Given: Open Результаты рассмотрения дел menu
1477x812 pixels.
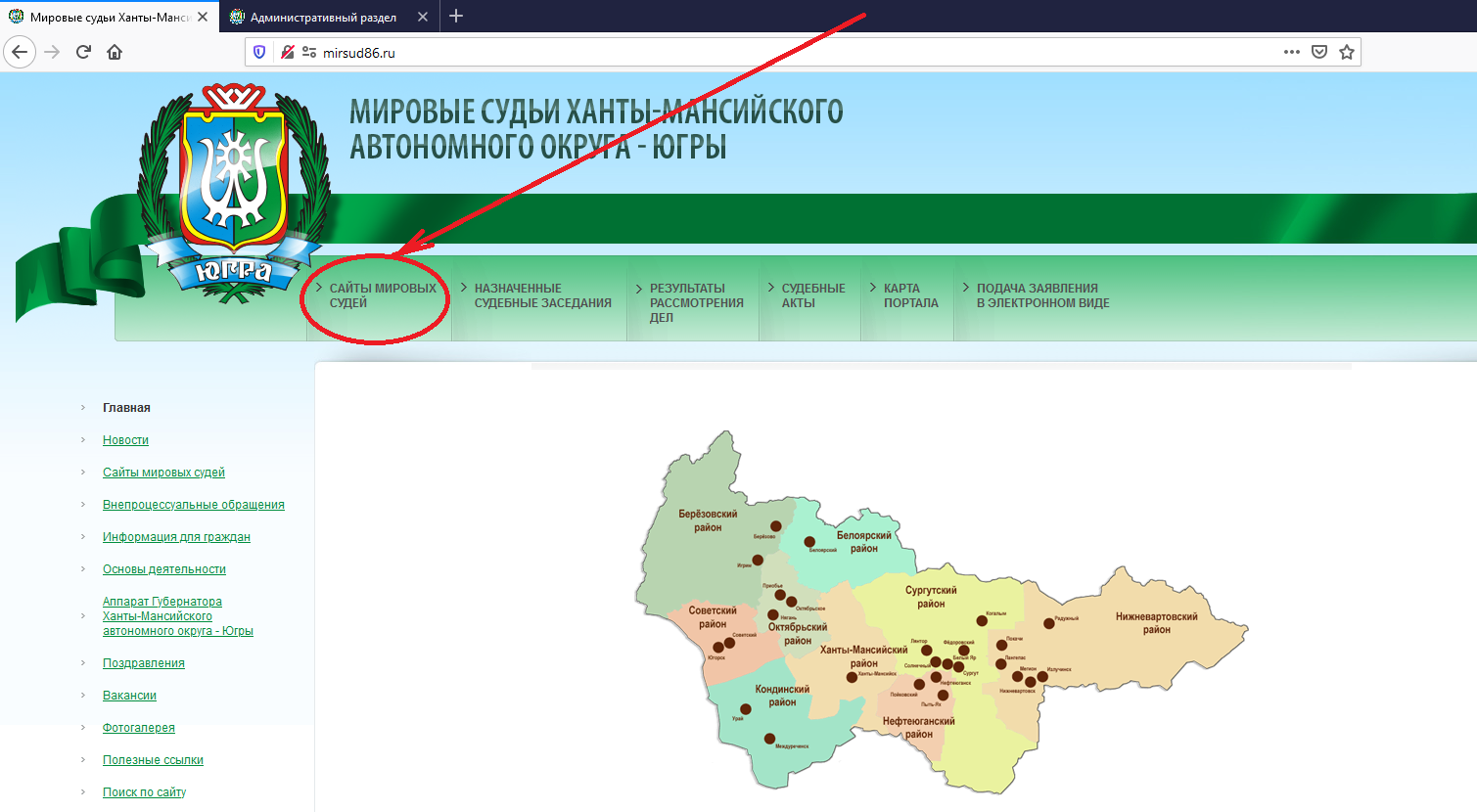Looking at the screenshot, I should (x=696, y=302).
